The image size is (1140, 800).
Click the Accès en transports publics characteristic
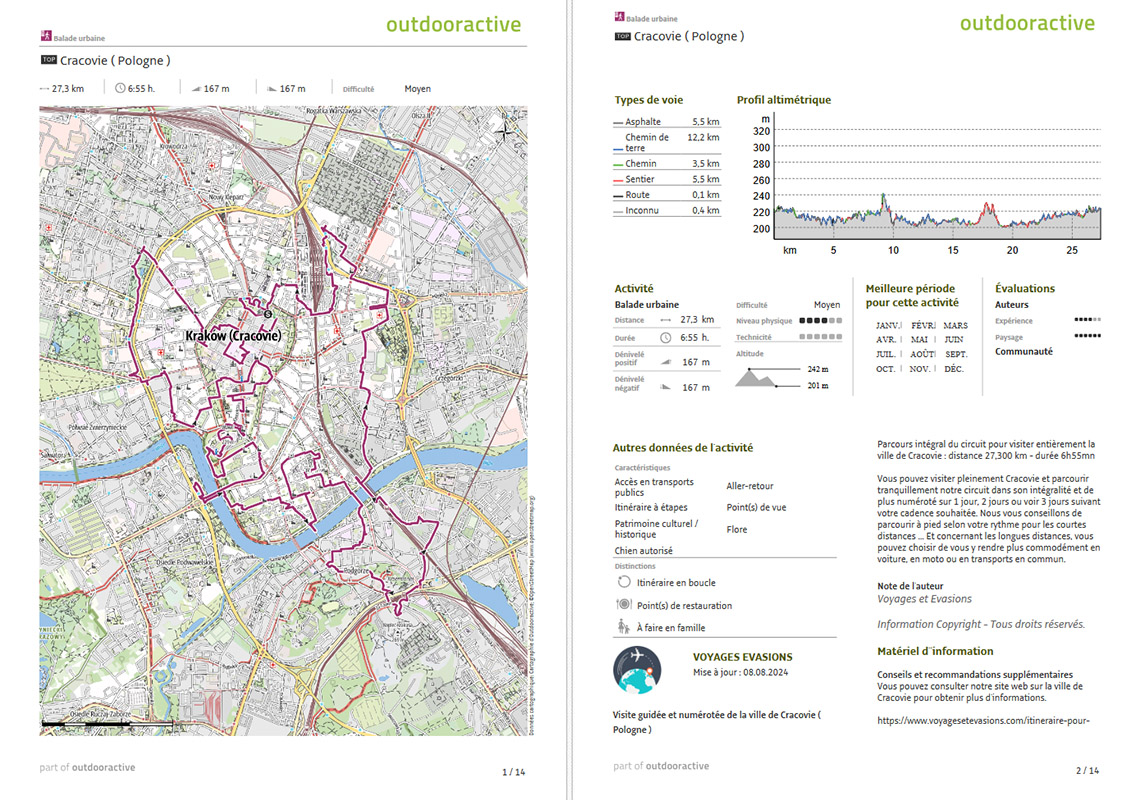pyautogui.click(x=654, y=487)
